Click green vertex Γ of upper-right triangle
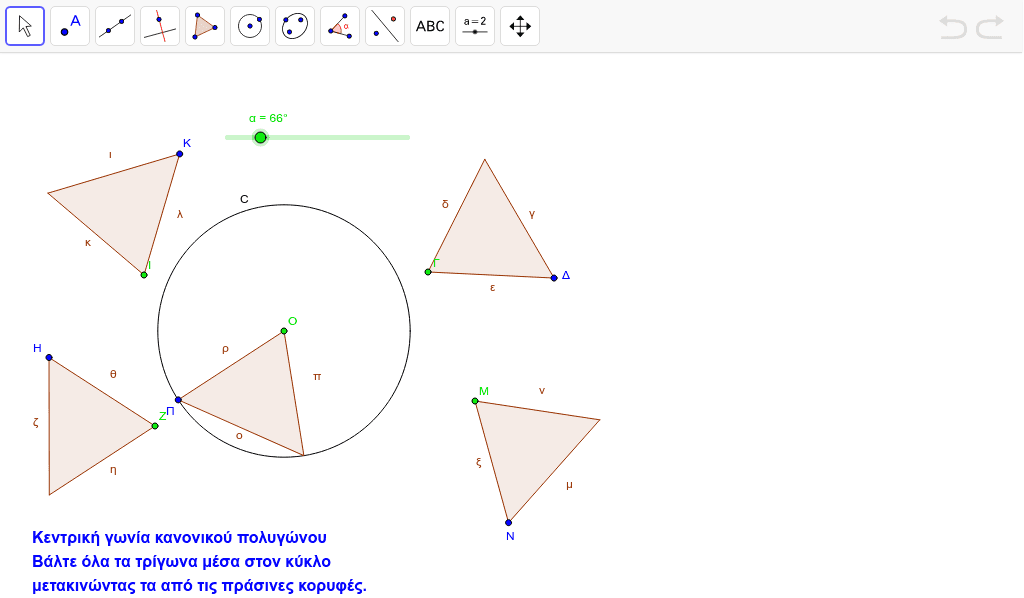1024x598 pixels. point(428,272)
